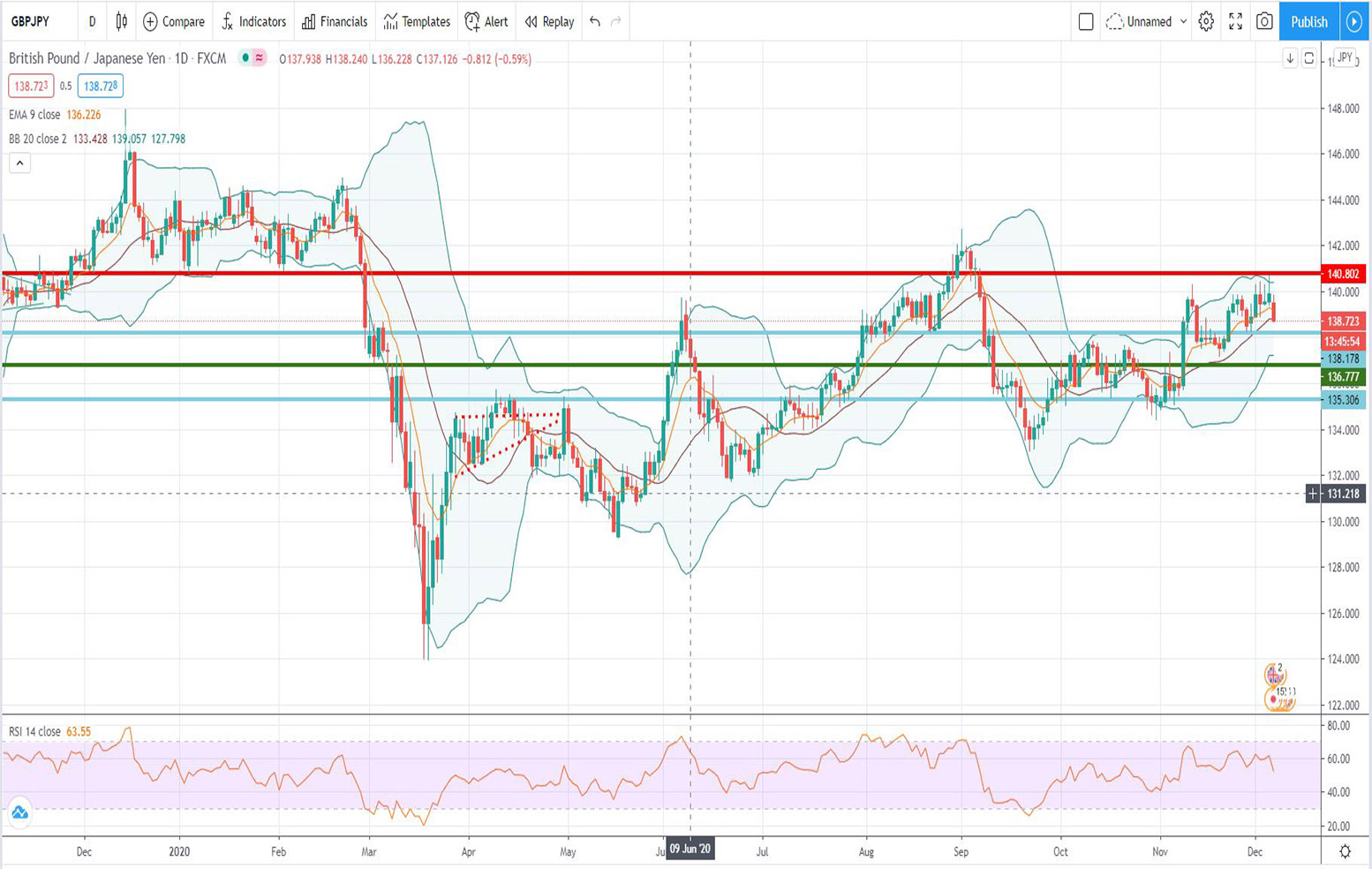Open the Indicators panel
Image resolution: width=1372 pixels, height=869 pixels.
tap(254, 21)
